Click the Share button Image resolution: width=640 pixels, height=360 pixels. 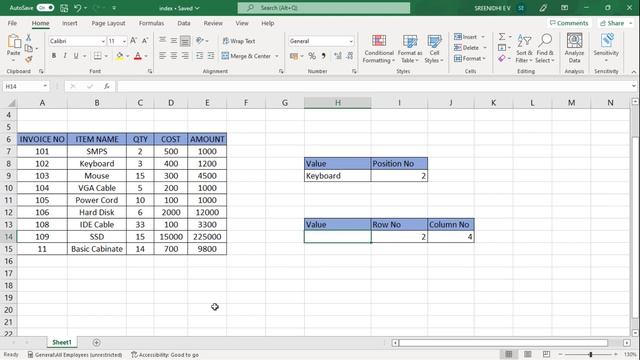point(616,23)
